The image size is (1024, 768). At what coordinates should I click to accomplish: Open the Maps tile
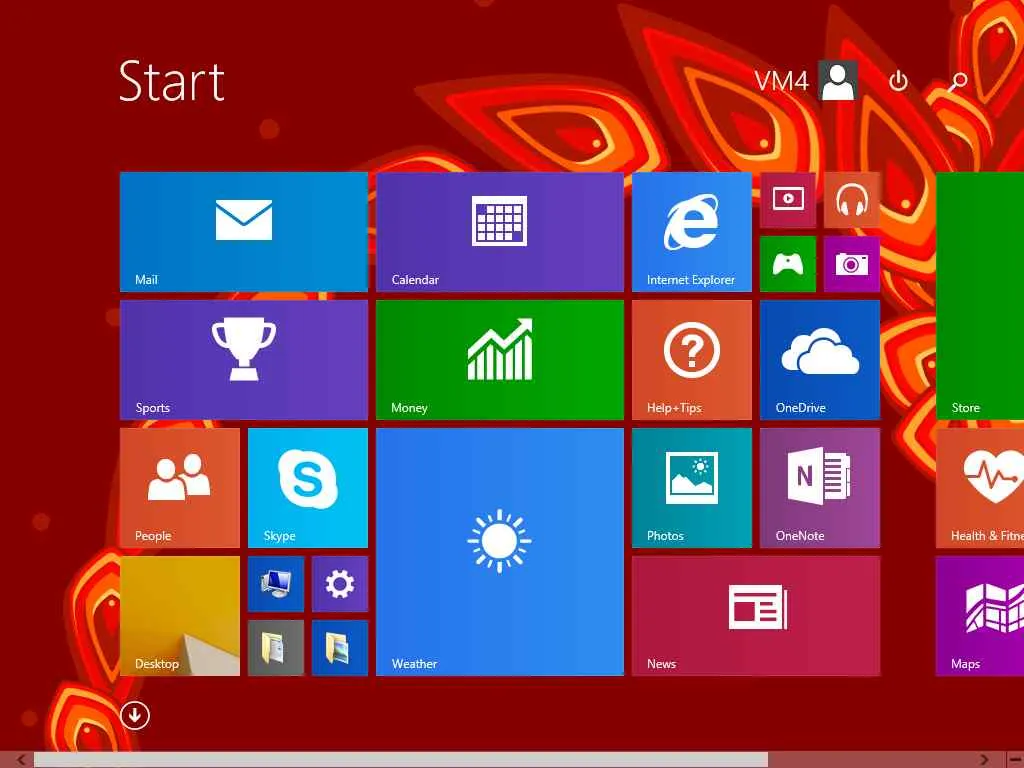click(x=980, y=616)
